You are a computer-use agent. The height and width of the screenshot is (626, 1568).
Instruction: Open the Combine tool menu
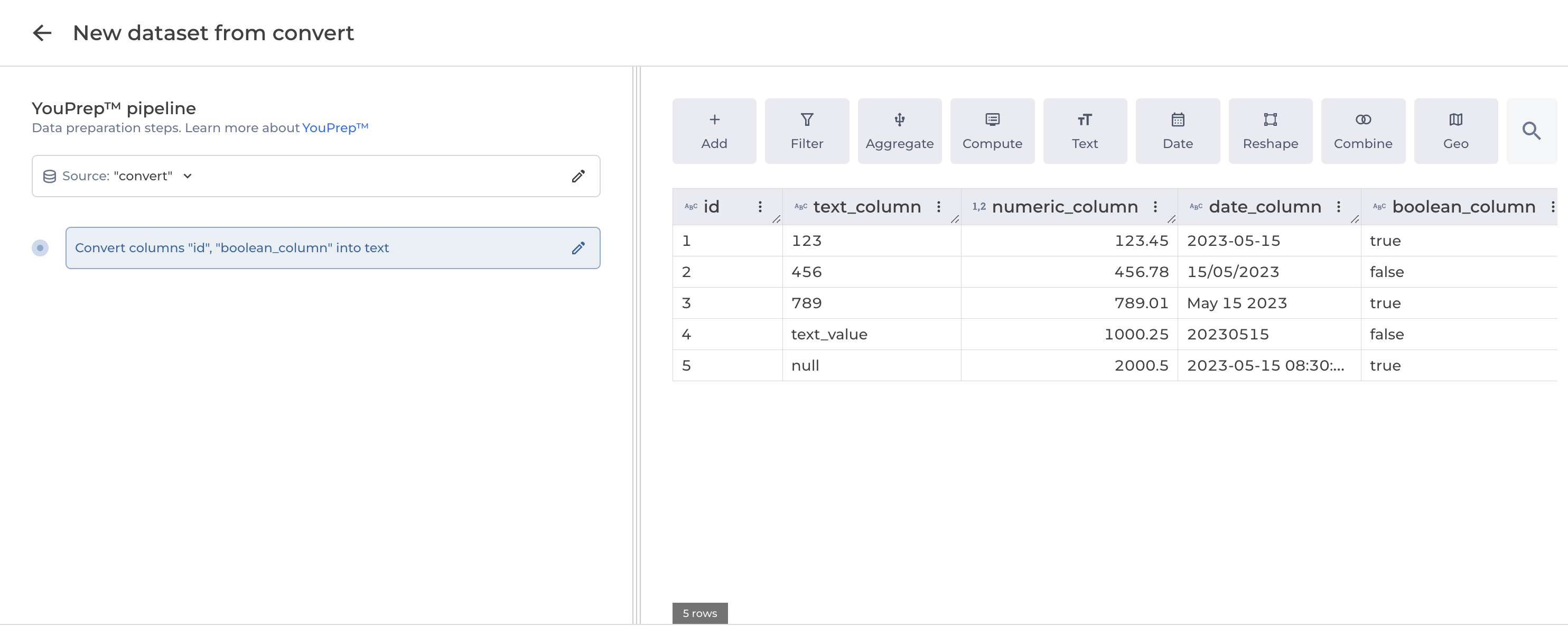coord(1362,131)
